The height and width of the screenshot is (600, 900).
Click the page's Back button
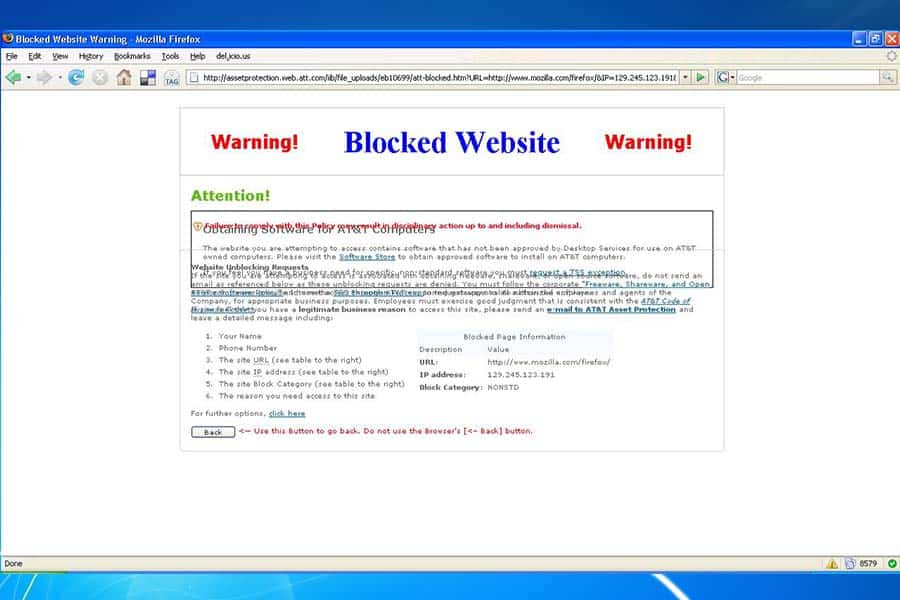(x=213, y=432)
